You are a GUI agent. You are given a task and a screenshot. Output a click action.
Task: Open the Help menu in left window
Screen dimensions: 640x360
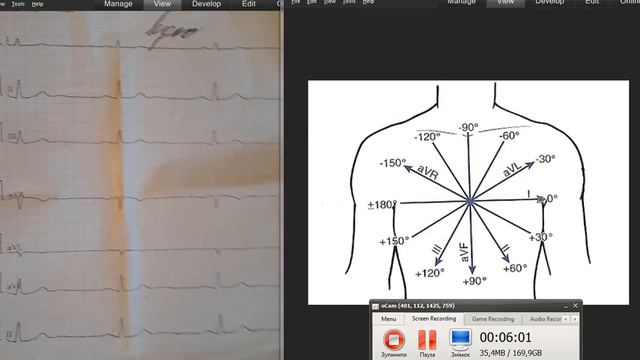tap(37, 4)
